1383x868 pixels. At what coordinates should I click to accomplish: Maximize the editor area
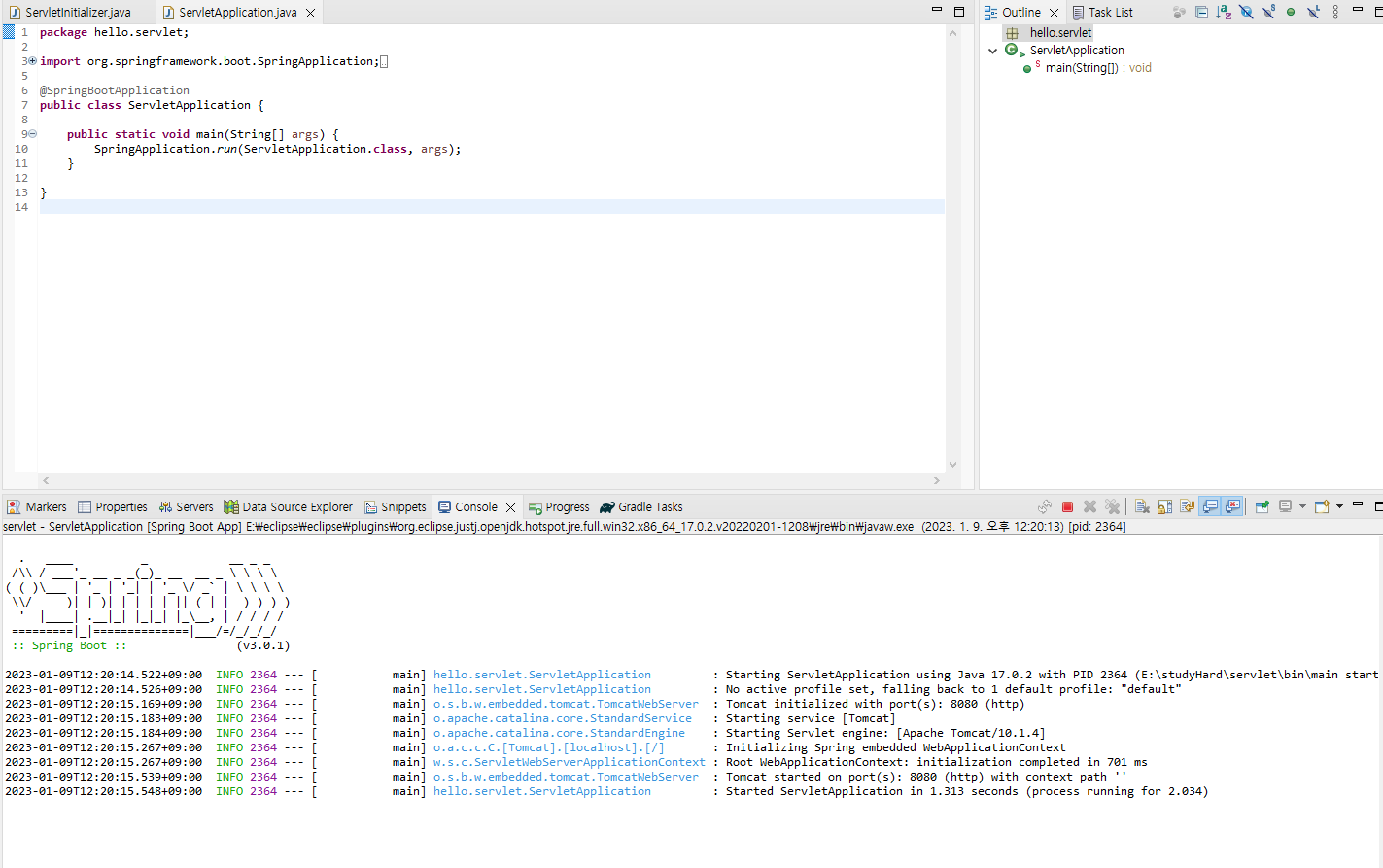point(959,12)
